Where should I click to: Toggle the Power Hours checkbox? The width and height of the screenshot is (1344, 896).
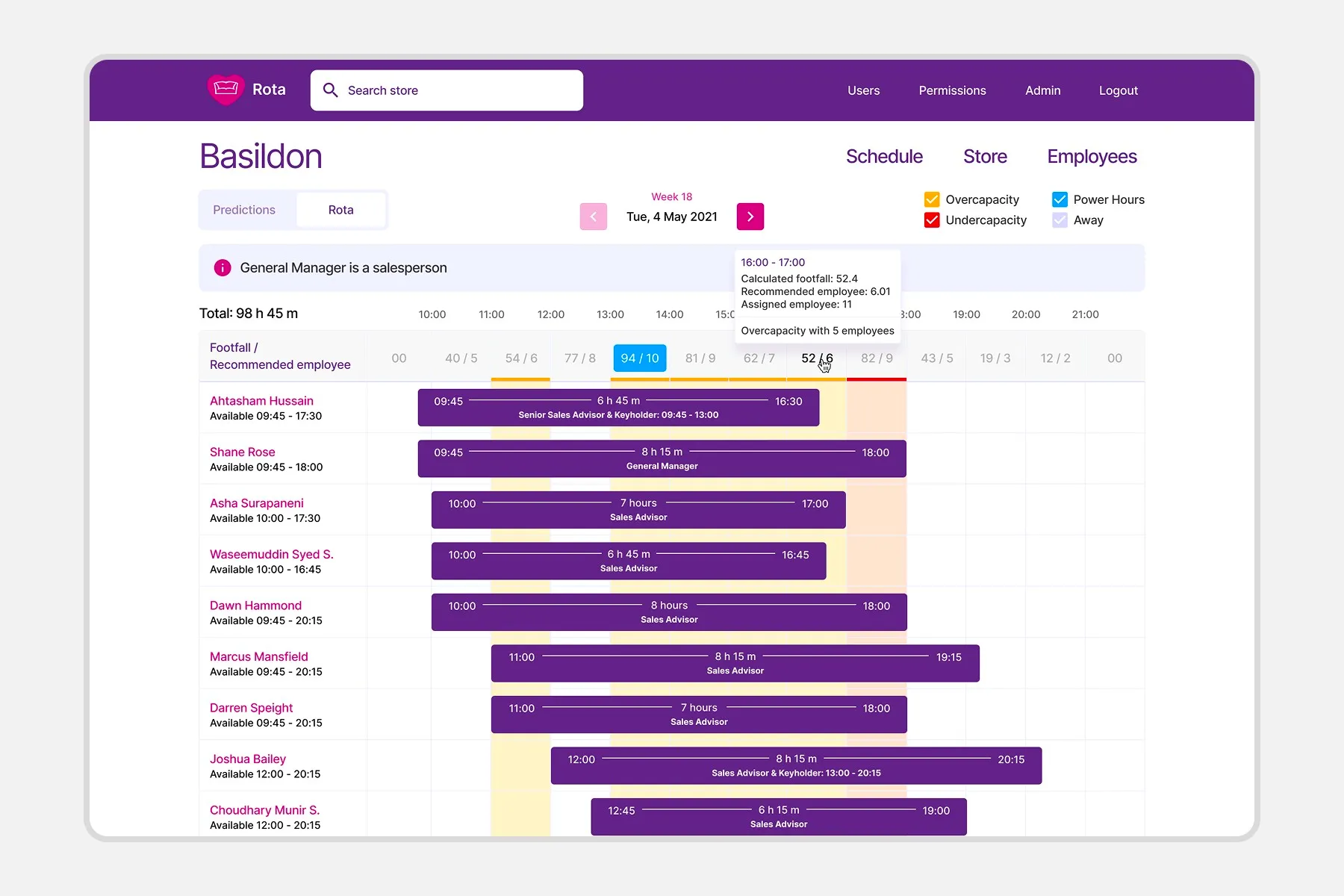pyautogui.click(x=1060, y=199)
